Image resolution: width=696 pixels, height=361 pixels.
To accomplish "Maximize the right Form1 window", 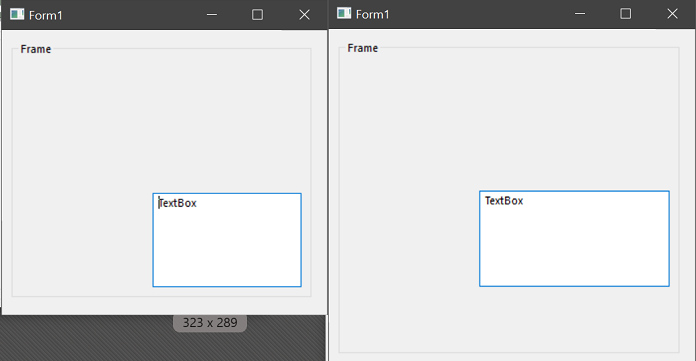I will (x=625, y=14).
